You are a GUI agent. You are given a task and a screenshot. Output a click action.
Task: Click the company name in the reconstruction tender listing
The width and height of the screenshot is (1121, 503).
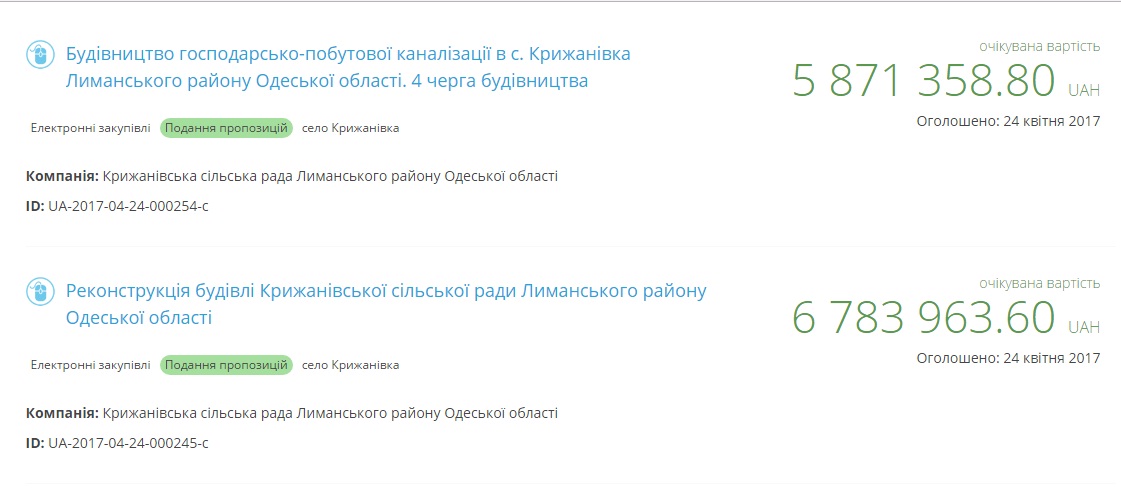[329, 413]
